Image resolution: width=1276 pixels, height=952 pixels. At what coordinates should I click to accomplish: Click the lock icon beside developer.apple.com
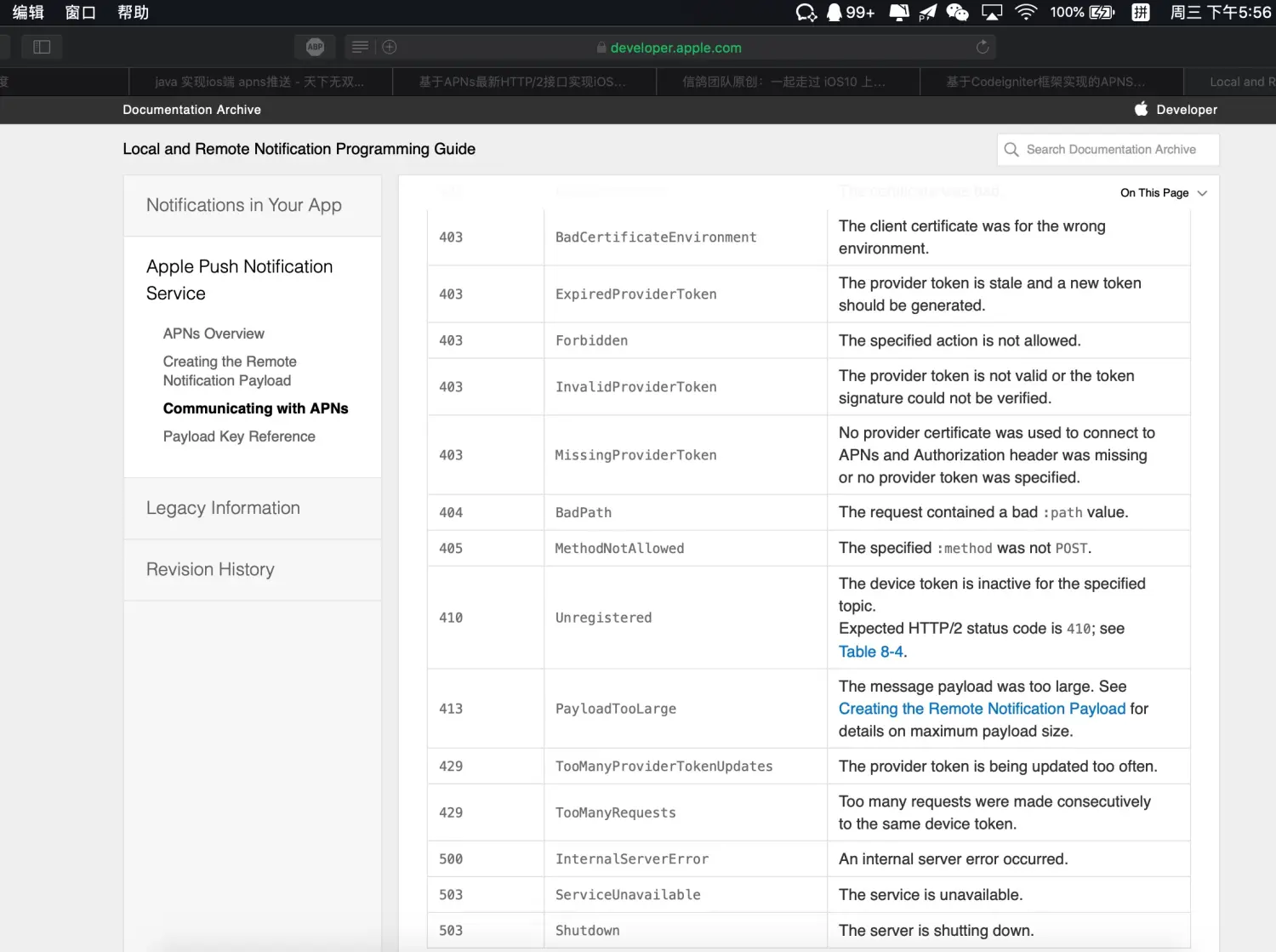coord(601,48)
